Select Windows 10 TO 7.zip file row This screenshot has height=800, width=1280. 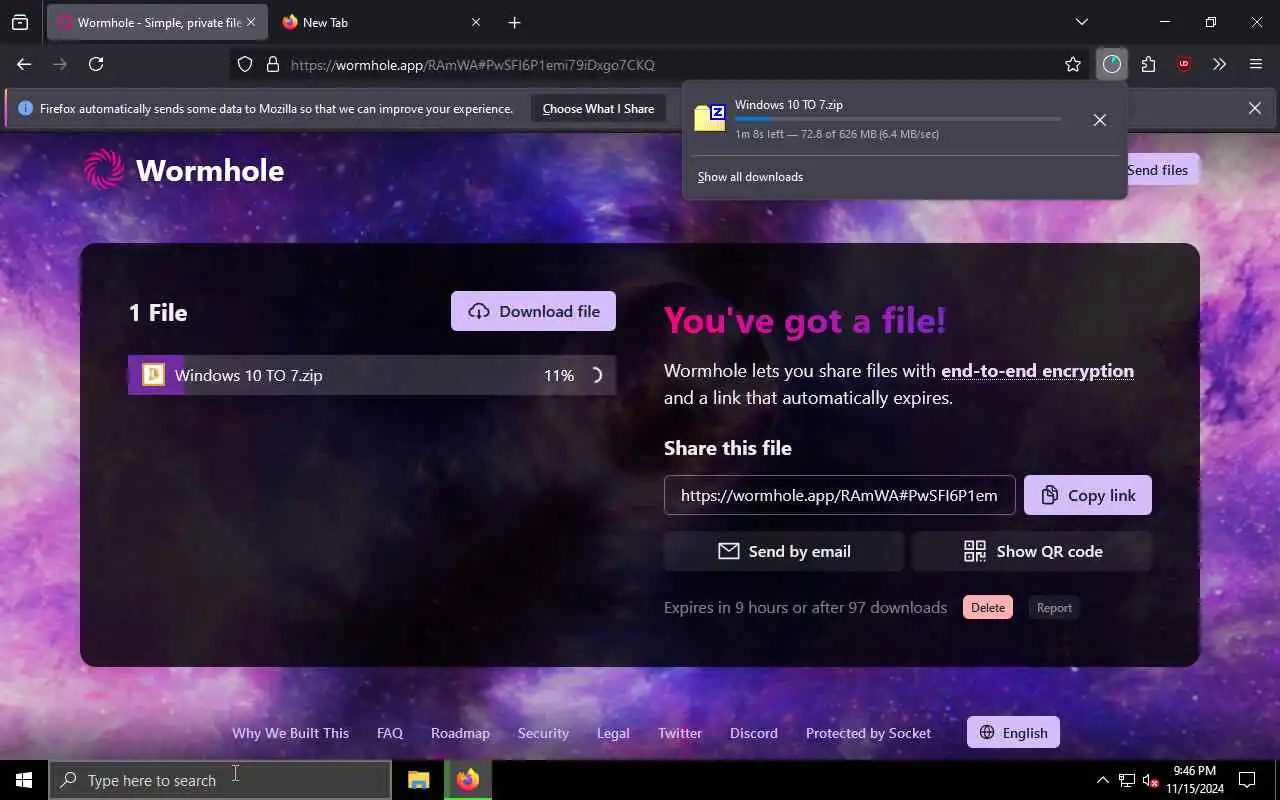tap(372, 375)
